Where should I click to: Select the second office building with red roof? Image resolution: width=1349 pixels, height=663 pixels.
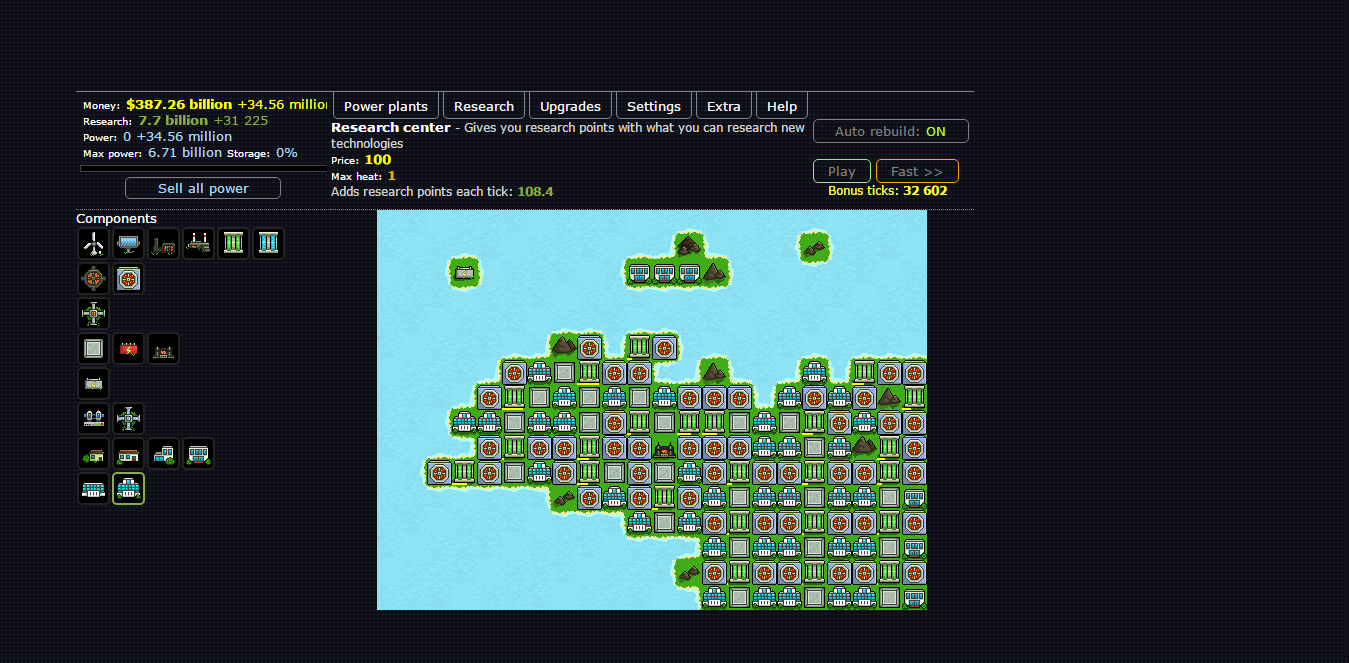[x=128, y=453]
